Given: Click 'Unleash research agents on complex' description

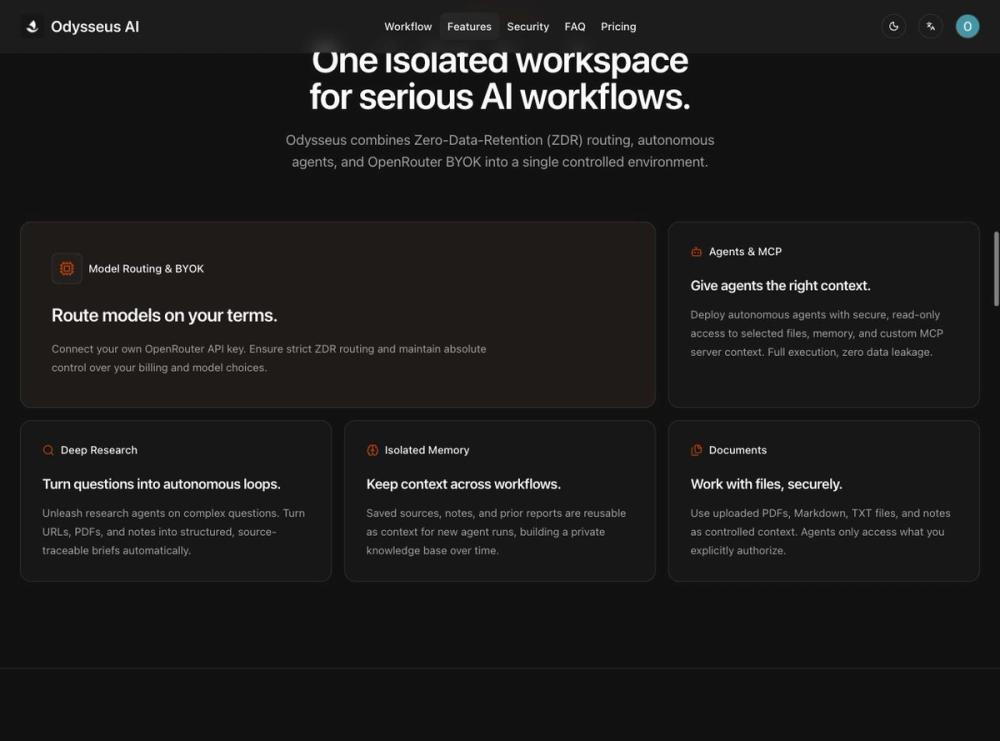Looking at the screenshot, I should [173, 532].
